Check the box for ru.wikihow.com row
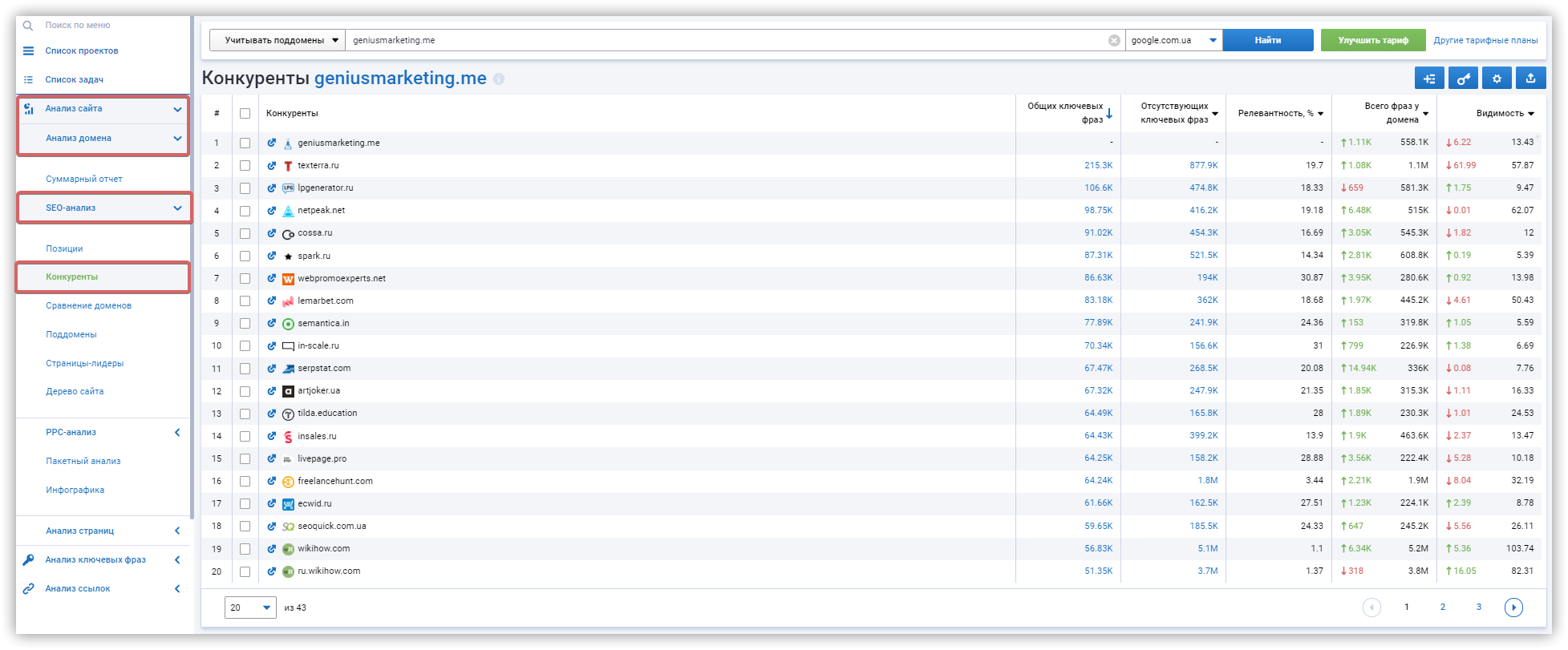 [245, 571]
